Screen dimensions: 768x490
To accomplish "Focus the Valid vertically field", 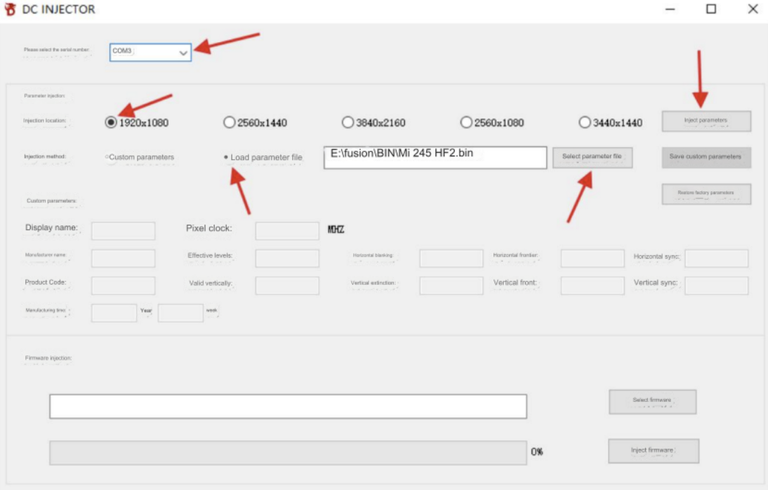I will pyautogui.click(x=287, y=286).
